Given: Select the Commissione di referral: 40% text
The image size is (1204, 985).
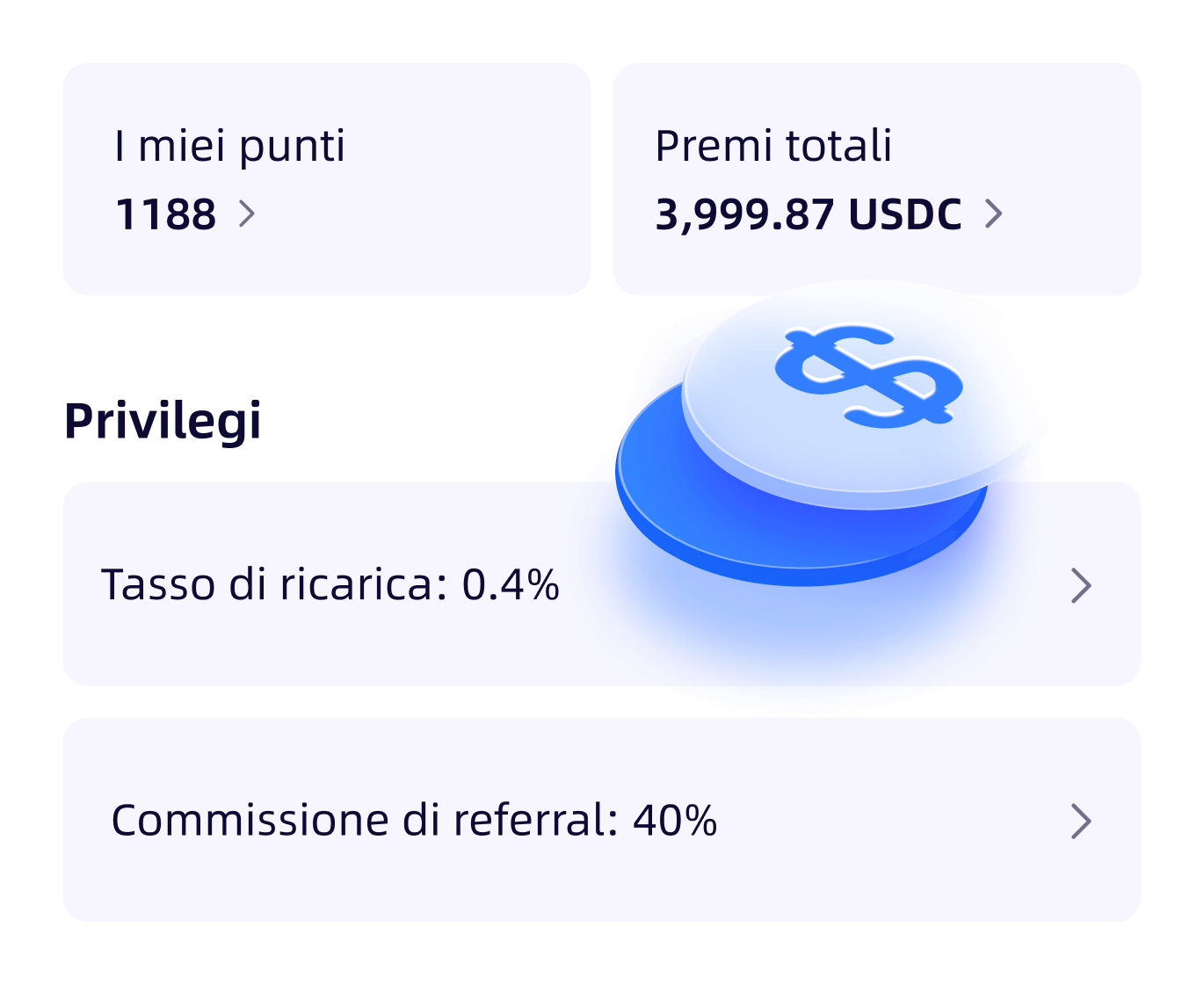Looking at the screenshot, I should (414, 820).
